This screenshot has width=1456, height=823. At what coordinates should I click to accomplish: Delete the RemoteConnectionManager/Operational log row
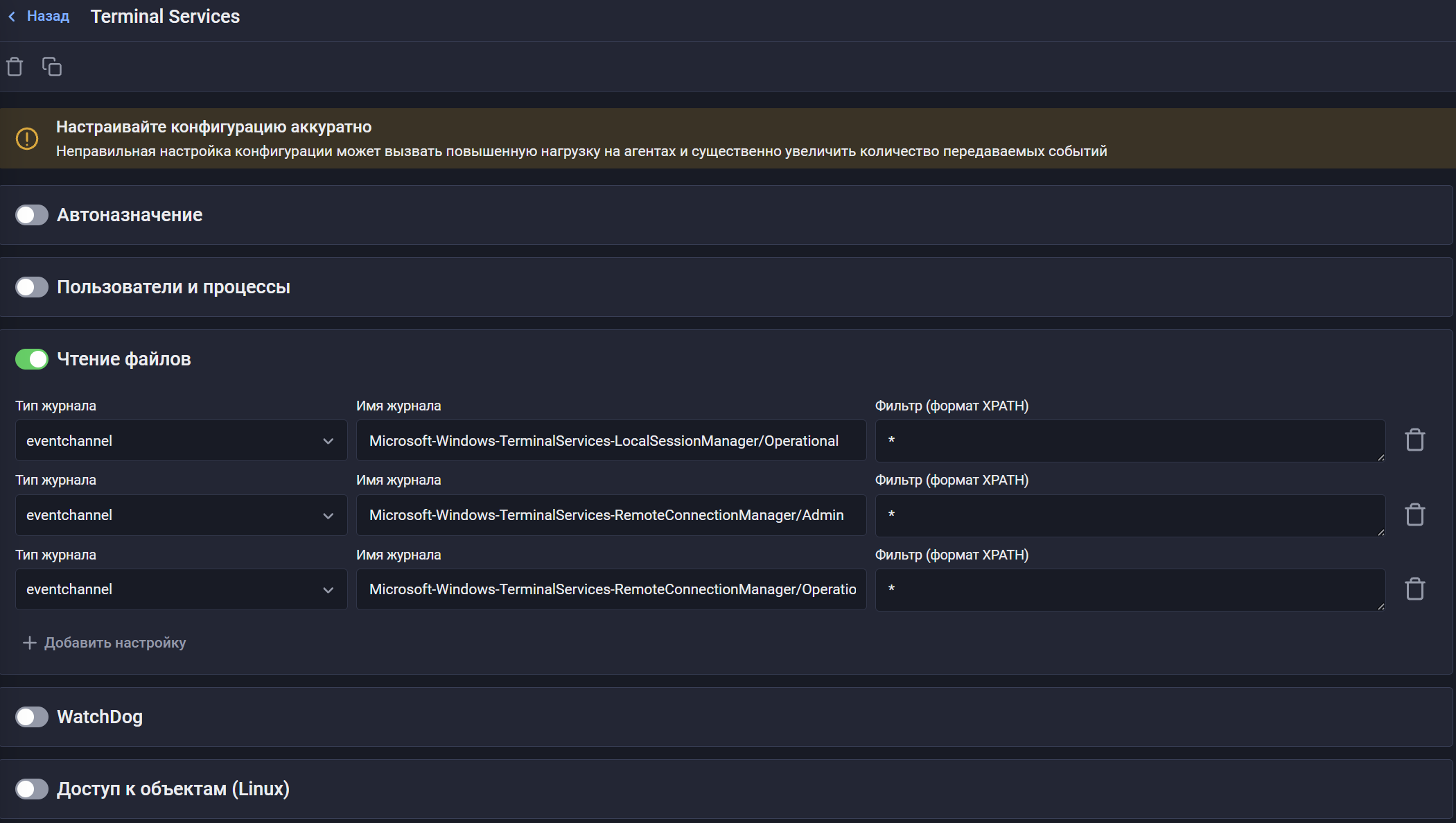click(x=1414, y=589)
